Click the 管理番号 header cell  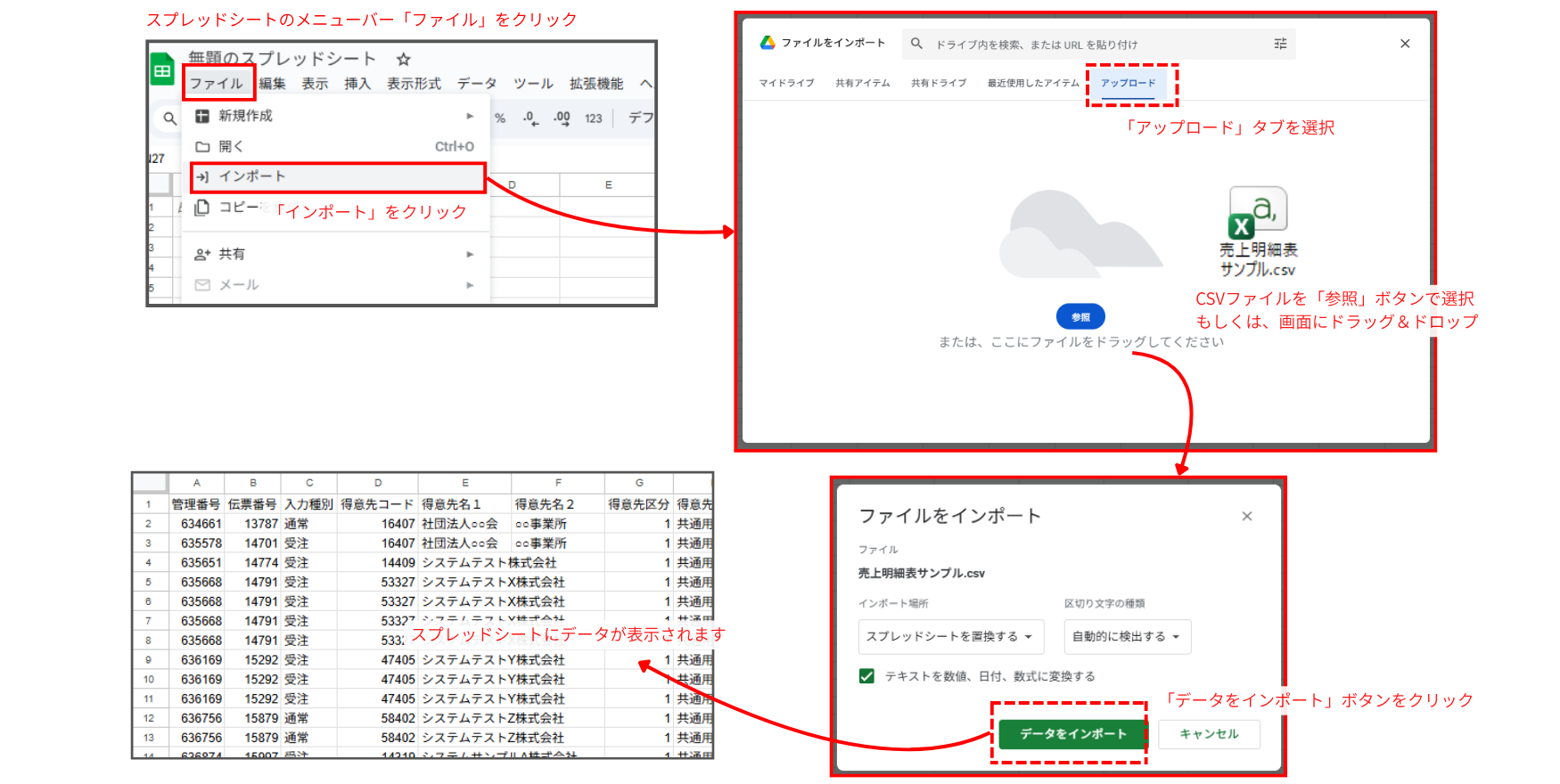pyautogui.click(x=196, y=504)
